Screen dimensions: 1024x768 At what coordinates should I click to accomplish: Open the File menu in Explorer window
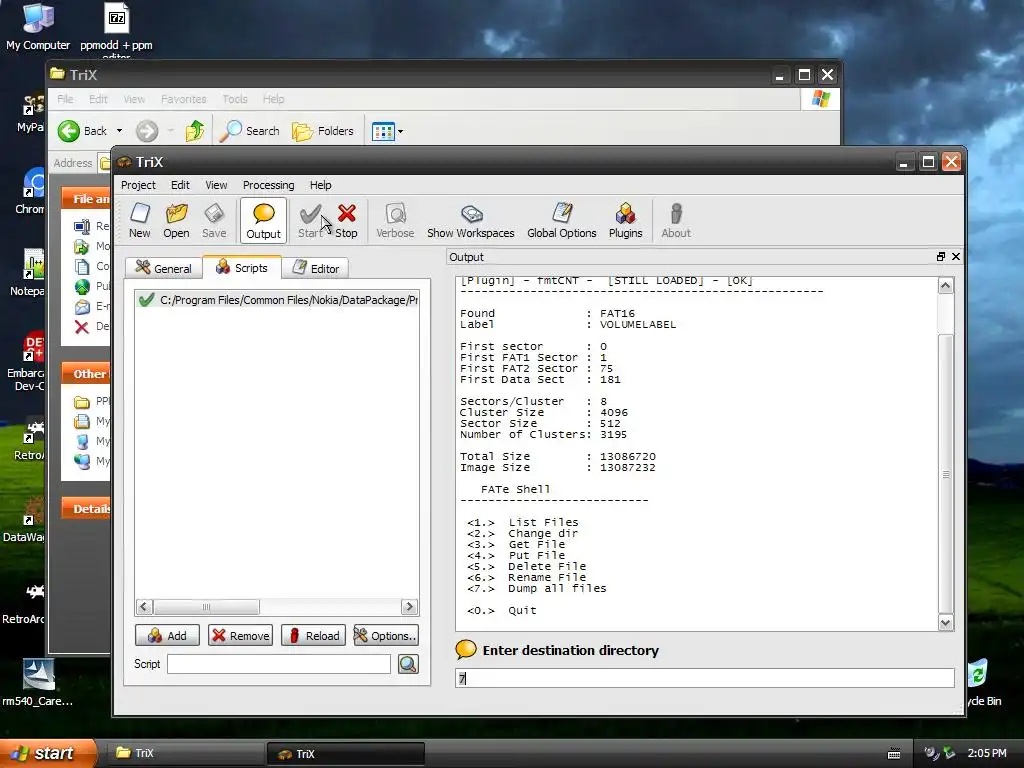tap(65, 99)
